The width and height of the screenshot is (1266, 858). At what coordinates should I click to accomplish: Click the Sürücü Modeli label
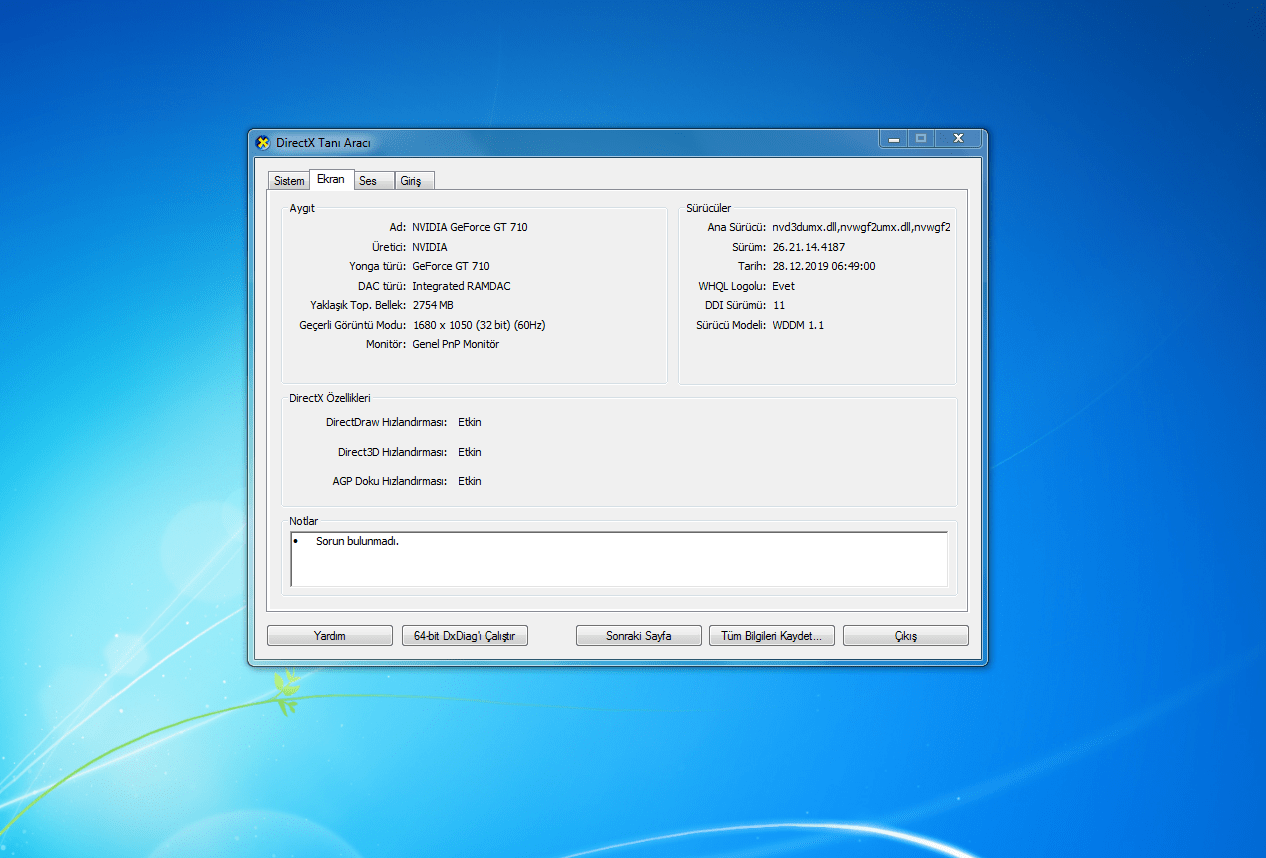pyautogui.click(x=732, y=325)
